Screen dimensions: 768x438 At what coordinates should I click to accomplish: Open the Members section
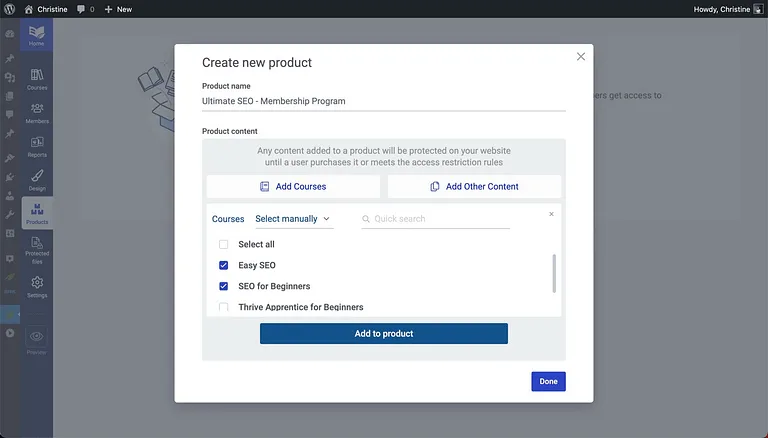(x=37, y=113)
